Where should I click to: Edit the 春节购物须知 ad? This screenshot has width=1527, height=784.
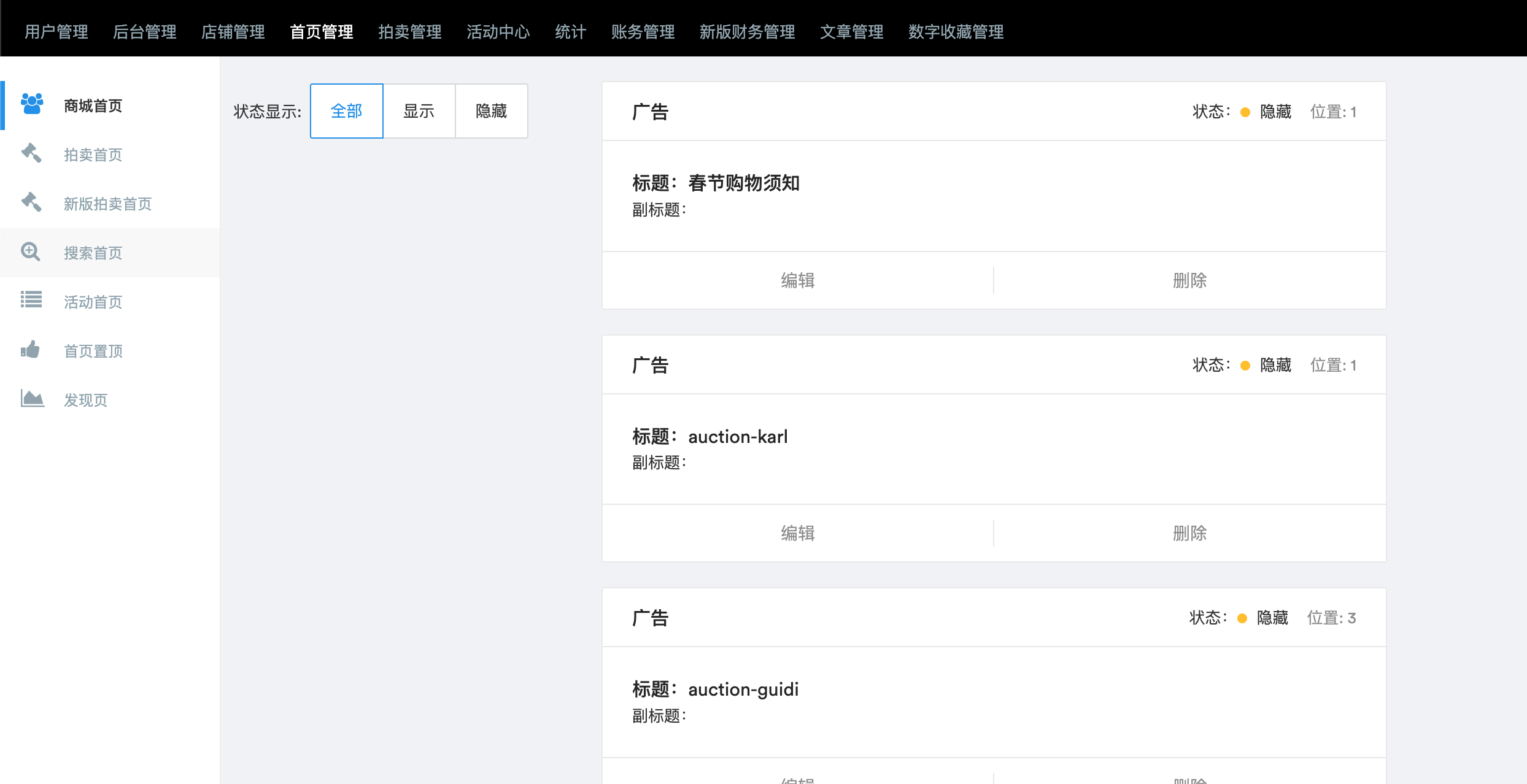coord(798,280)
